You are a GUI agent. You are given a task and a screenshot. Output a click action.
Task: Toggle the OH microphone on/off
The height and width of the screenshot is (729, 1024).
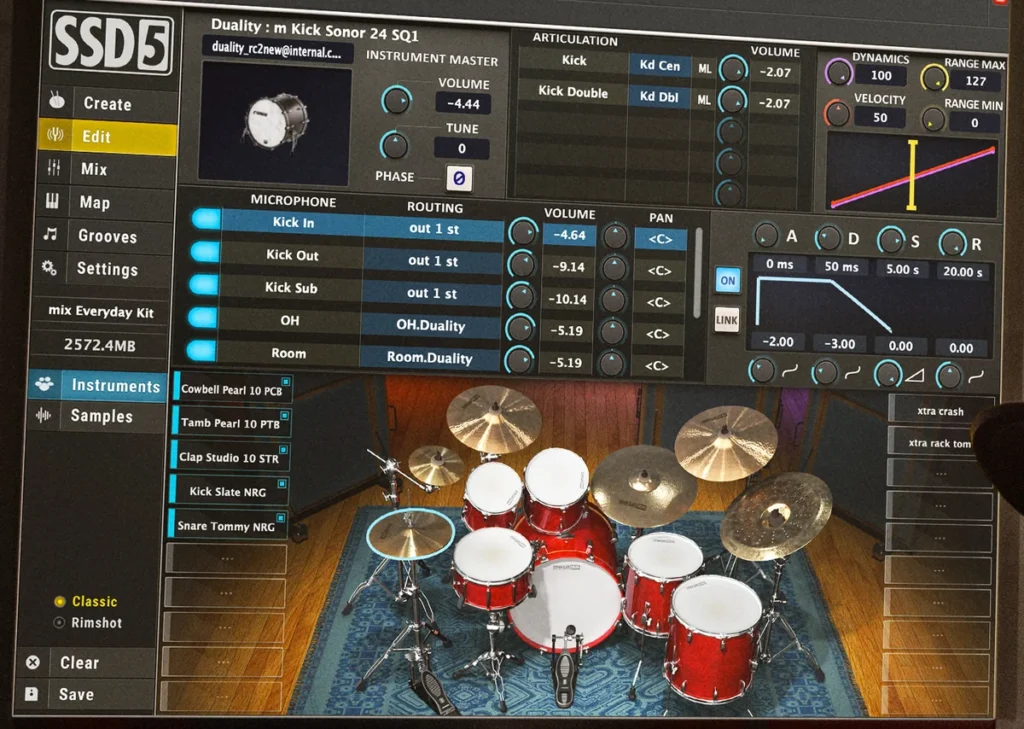pos(202,317)
